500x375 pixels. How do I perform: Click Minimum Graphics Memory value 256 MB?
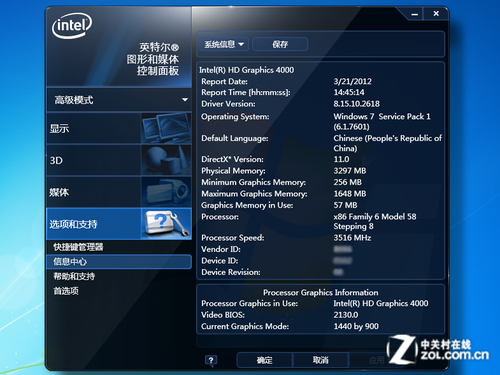click(348, 182)
